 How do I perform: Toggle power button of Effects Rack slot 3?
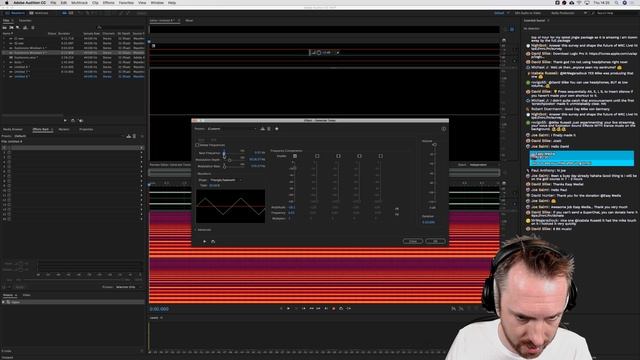(x=9, y=157)
